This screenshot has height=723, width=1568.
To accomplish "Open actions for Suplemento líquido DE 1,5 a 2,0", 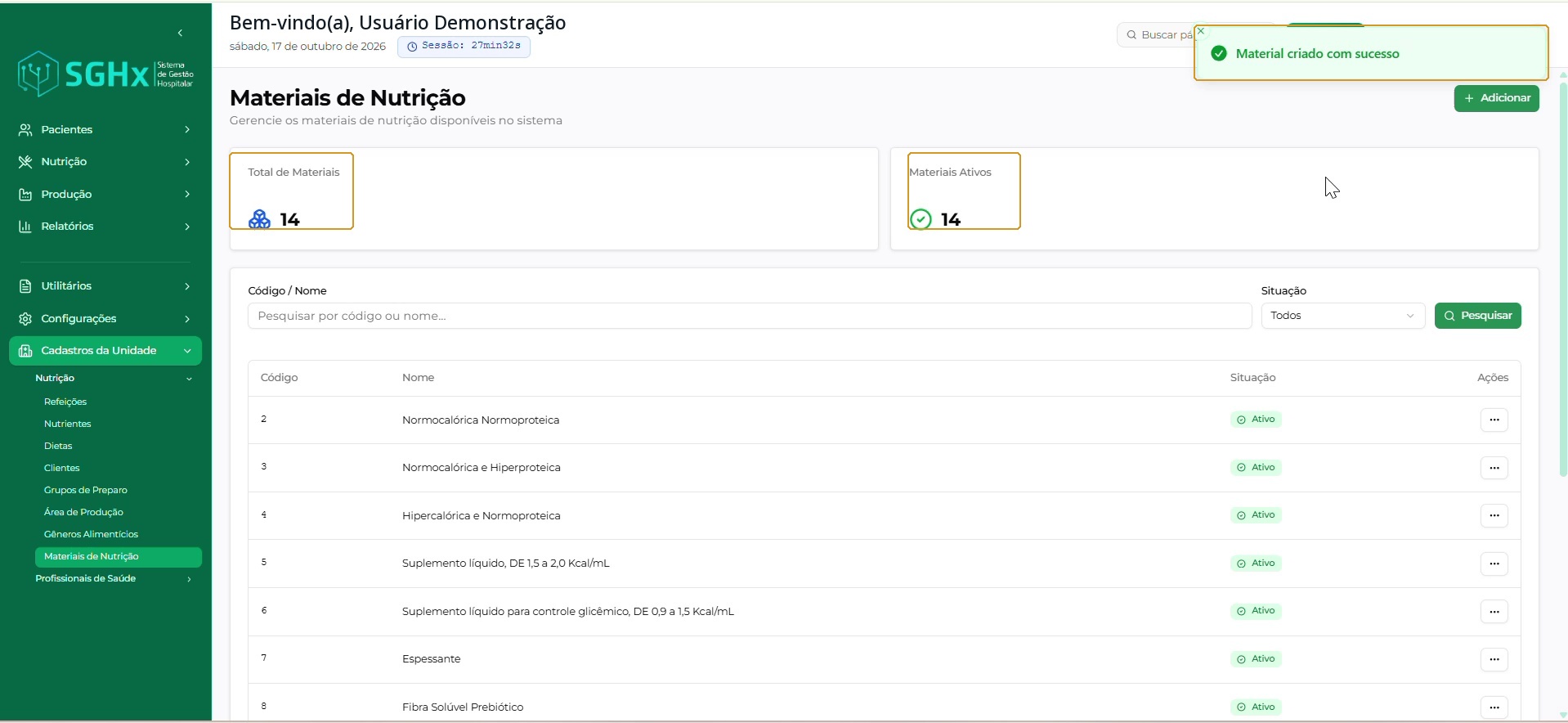I will coord(1494,564).
